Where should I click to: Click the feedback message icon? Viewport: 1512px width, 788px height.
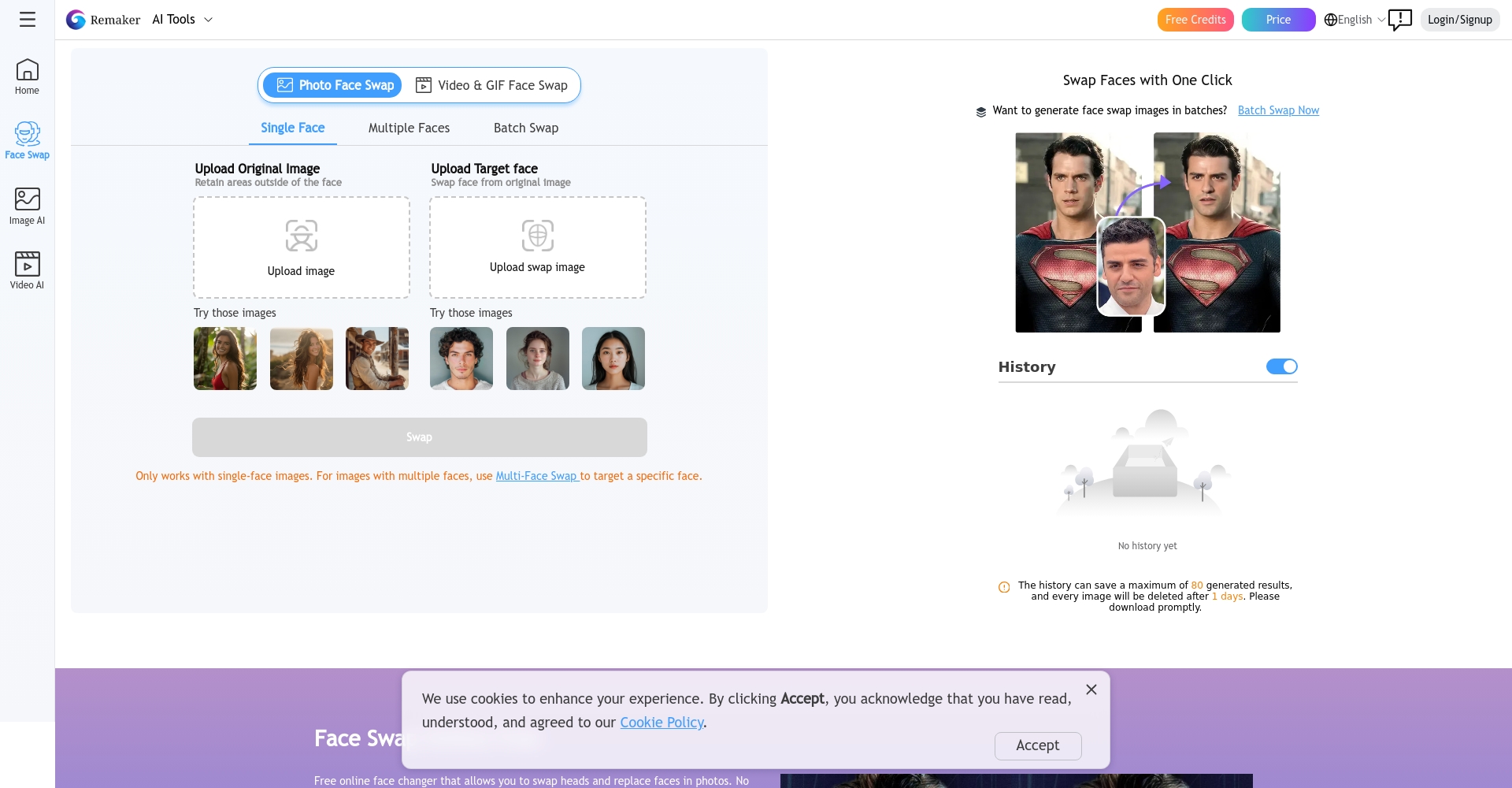(x=1400, y=20)
